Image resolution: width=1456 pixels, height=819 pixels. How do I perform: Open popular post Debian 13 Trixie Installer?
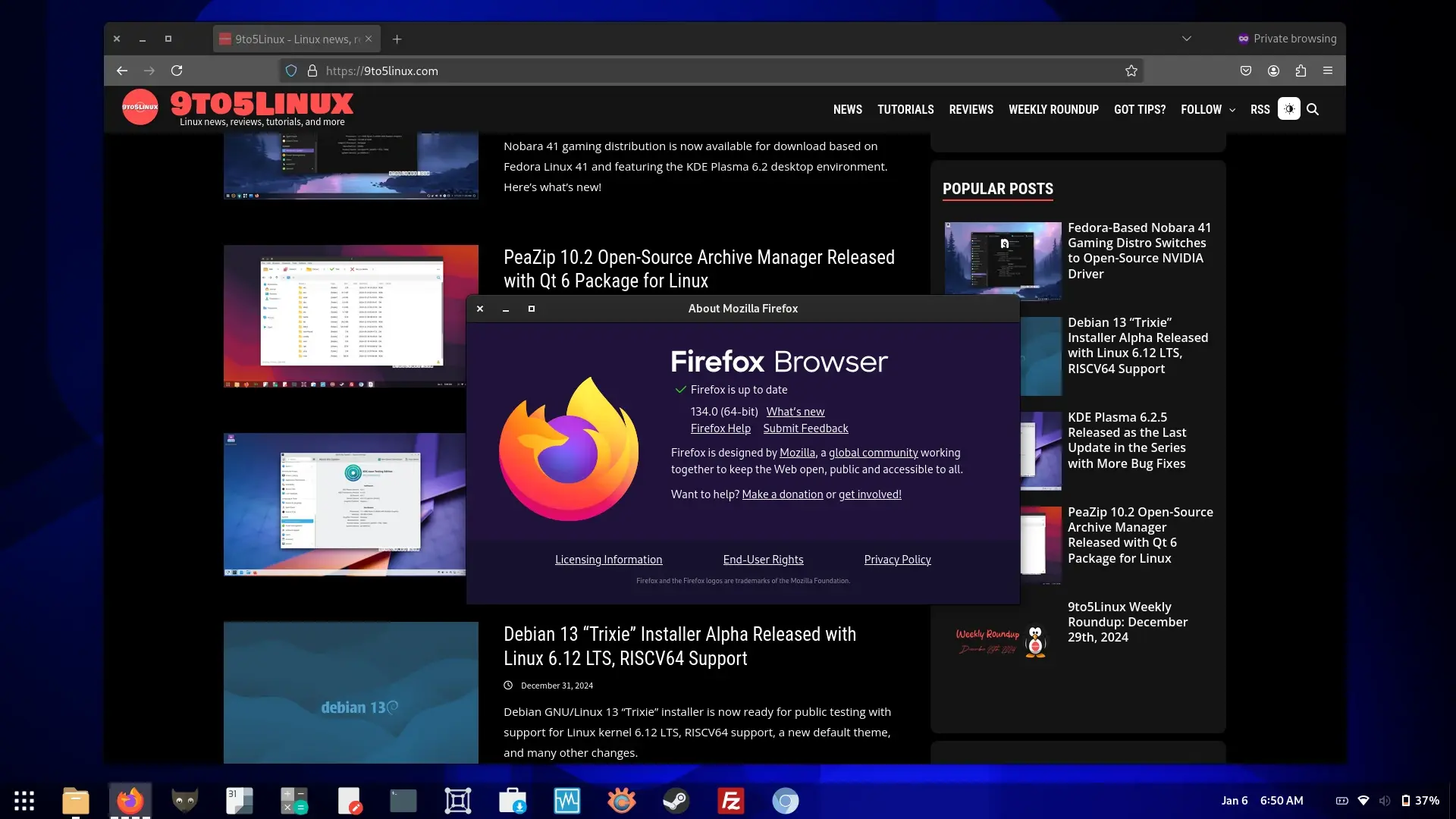coord(1137,345)
